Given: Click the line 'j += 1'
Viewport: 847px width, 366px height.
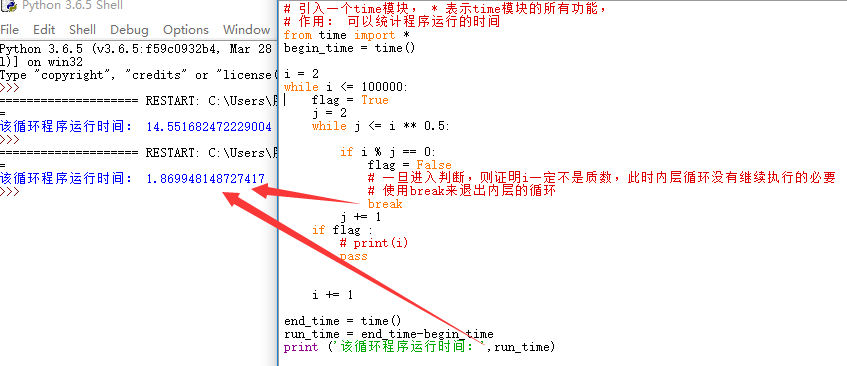Looking at the screenshot, I should pyautogui.click(x=360, y=216).
